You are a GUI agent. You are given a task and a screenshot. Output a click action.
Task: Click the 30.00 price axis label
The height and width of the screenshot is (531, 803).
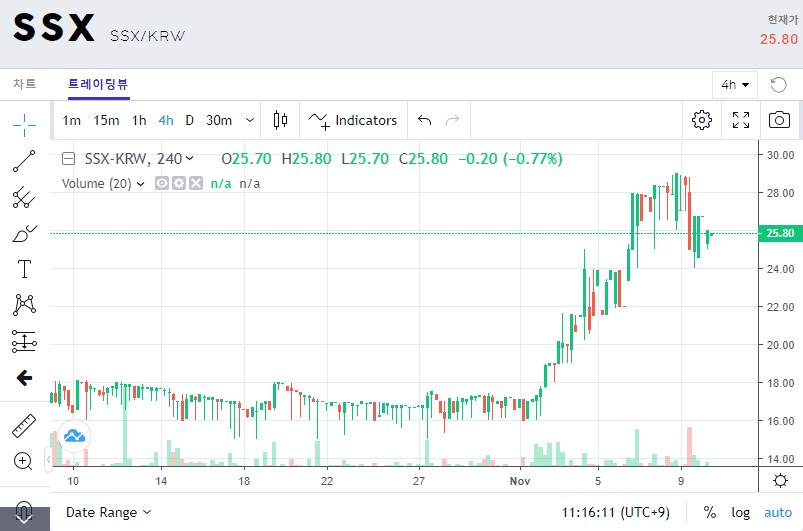pyautogui.click(x=780, y=155)
